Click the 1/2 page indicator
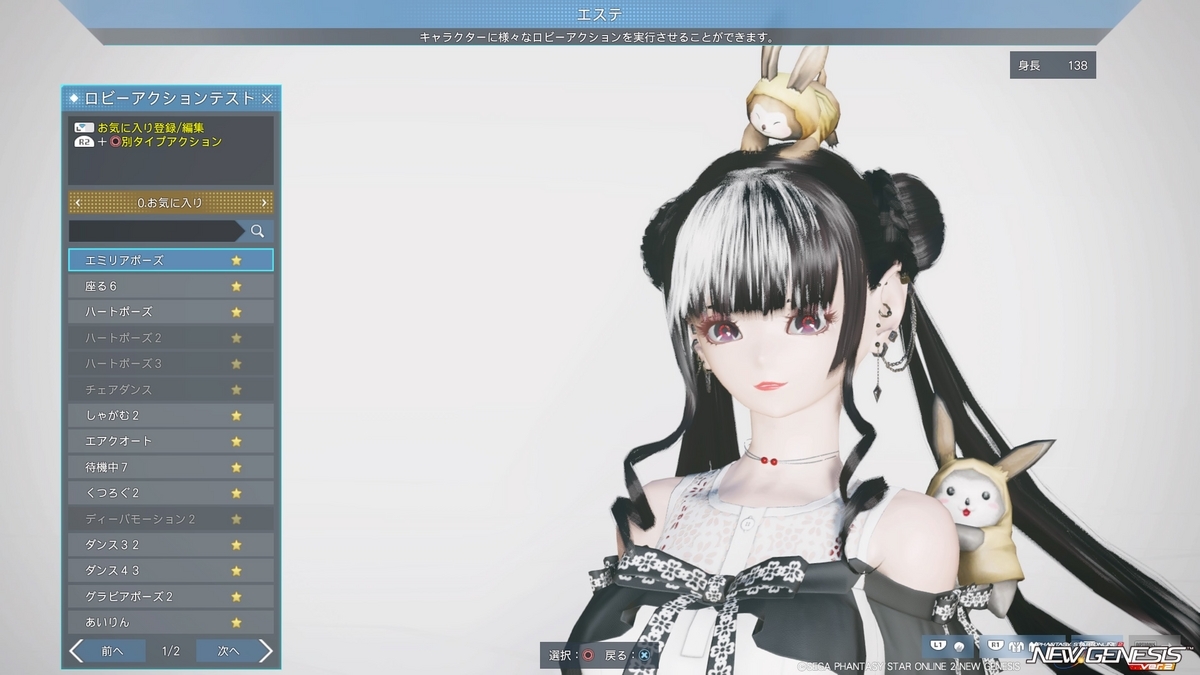The height and width of the screenshot is (675, 1200). [171, 651]
